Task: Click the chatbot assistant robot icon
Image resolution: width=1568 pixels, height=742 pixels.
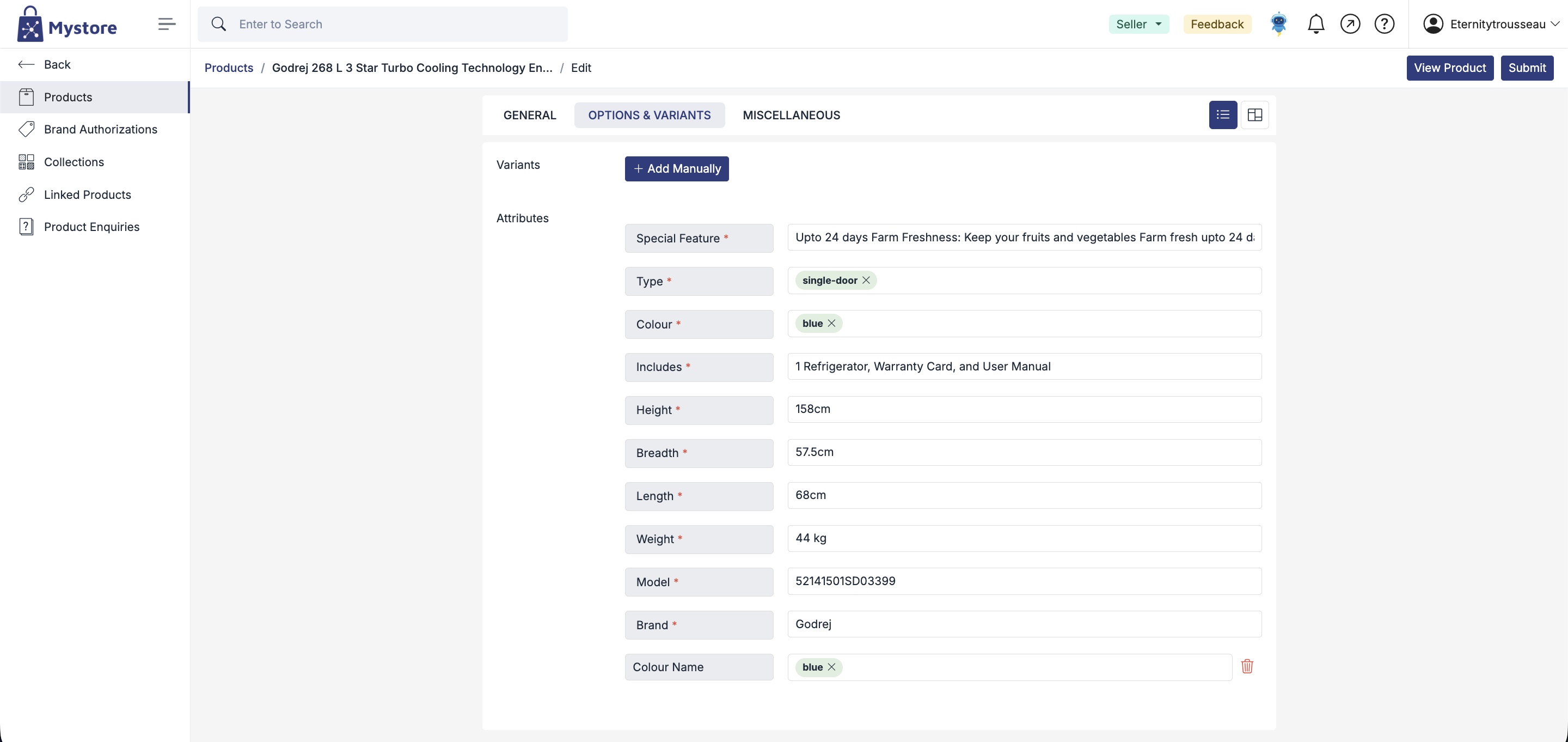Action: 1278,25
